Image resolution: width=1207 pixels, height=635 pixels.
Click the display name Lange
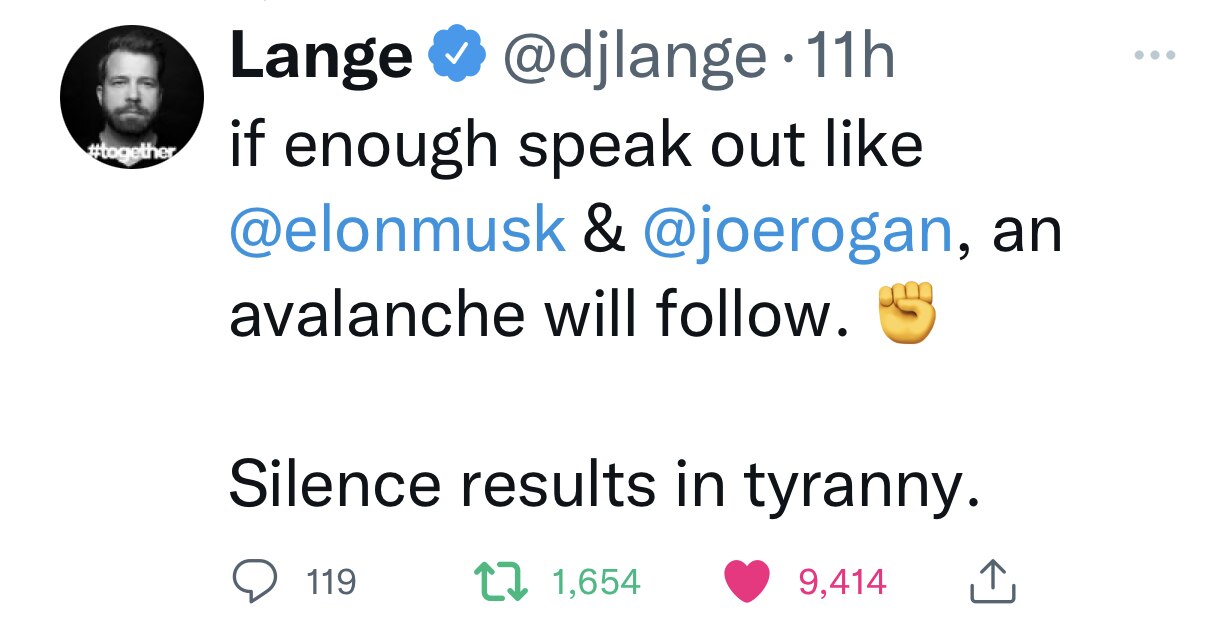[320, 60]
